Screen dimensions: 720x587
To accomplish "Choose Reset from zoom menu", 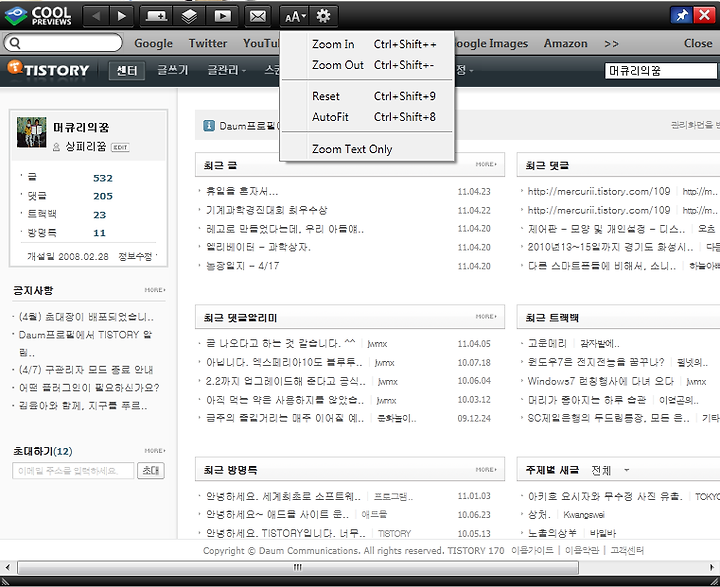I will pos(367,96).
